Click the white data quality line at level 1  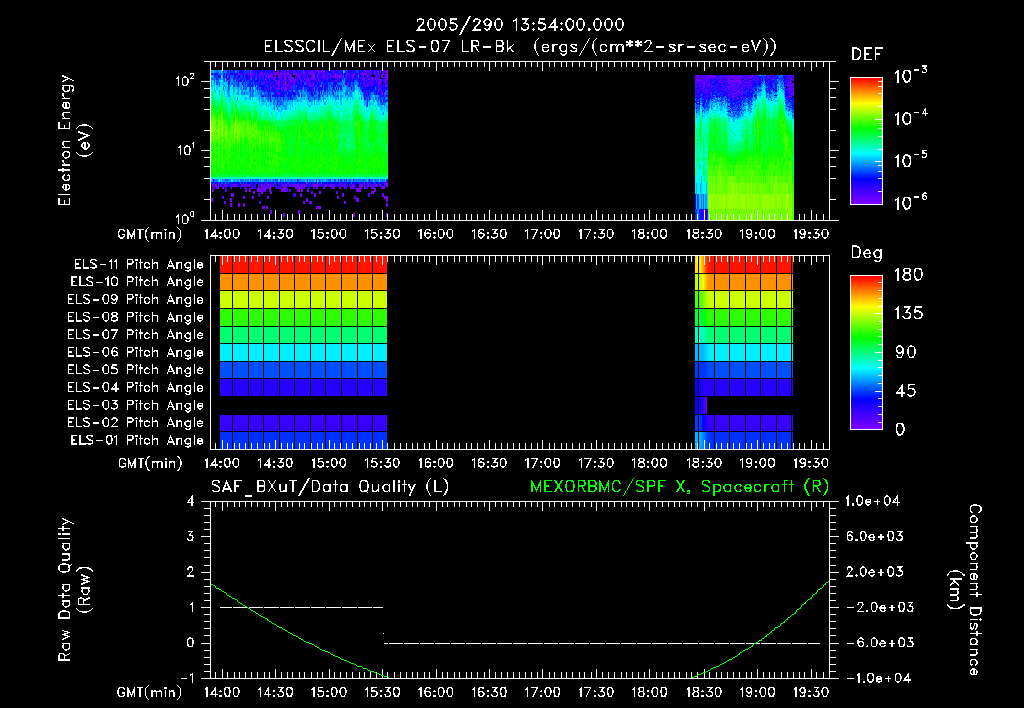(302, 607)
